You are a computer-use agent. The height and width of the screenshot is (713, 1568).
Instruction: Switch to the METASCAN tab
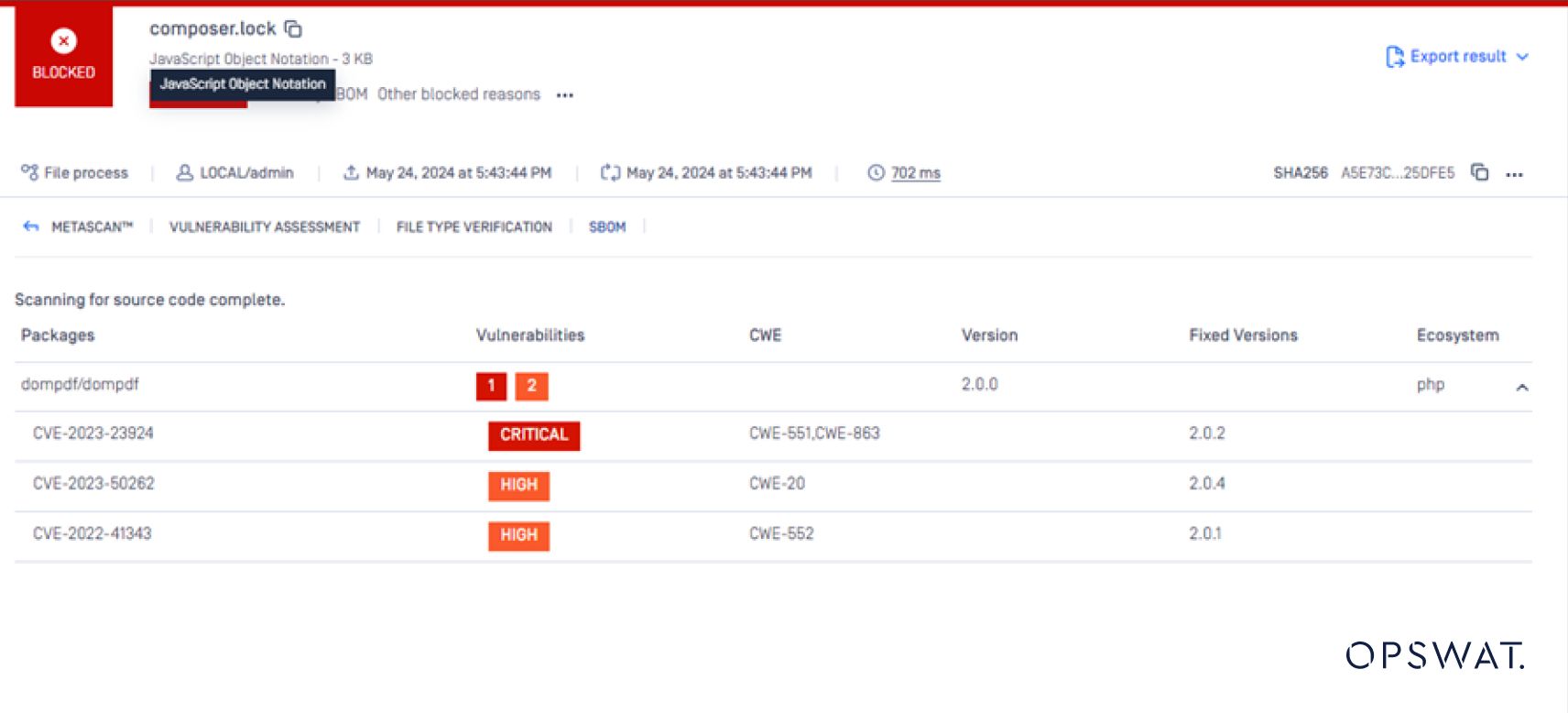(x=92, y=226)
